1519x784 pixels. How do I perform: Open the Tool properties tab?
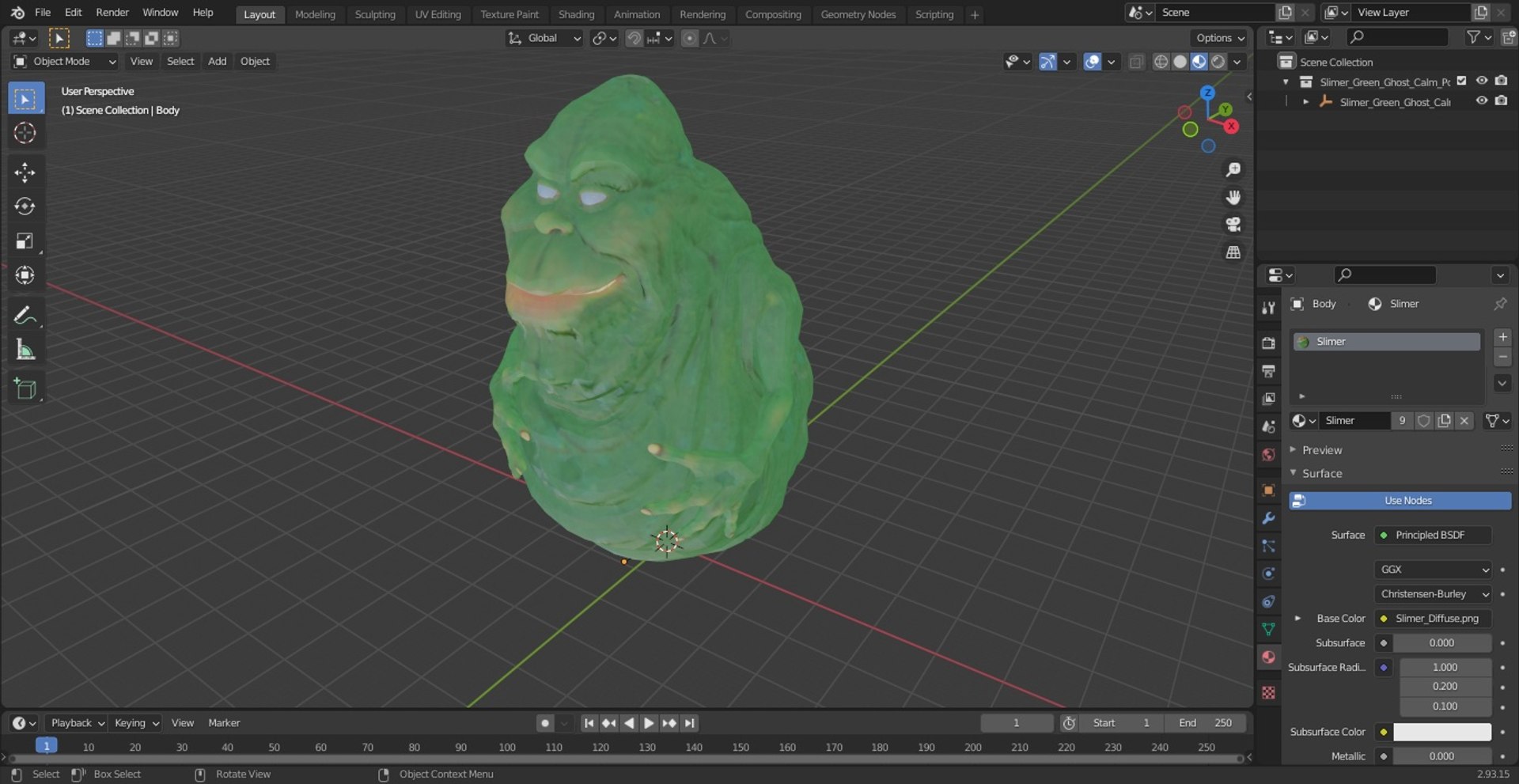coord(1268,308)
